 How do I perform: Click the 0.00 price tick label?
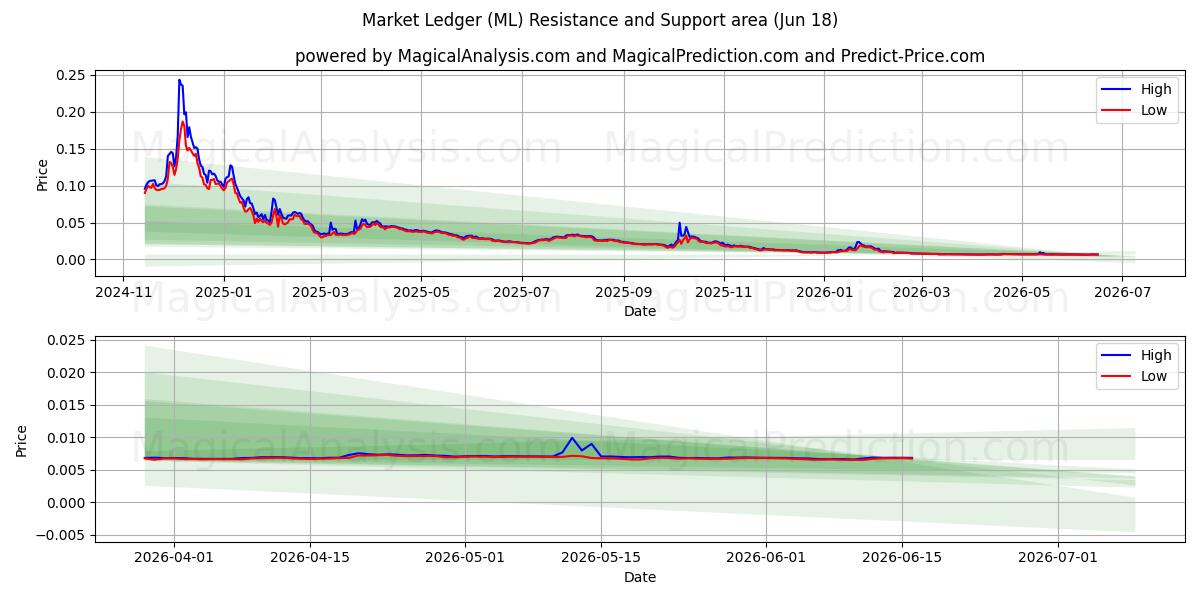click(70, 260)
